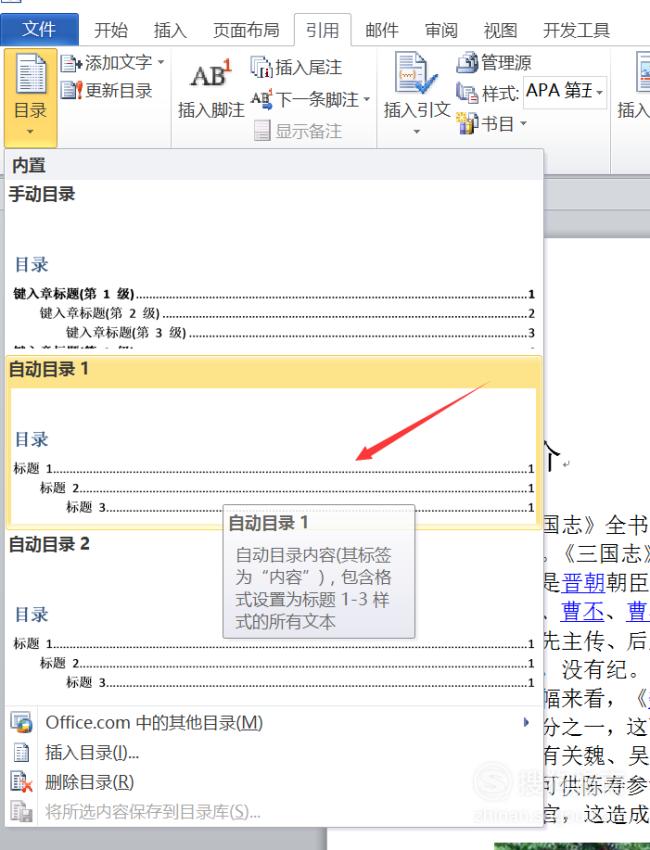Click the 添加文字 icon
650x850 pixels.
click(71, 63)
